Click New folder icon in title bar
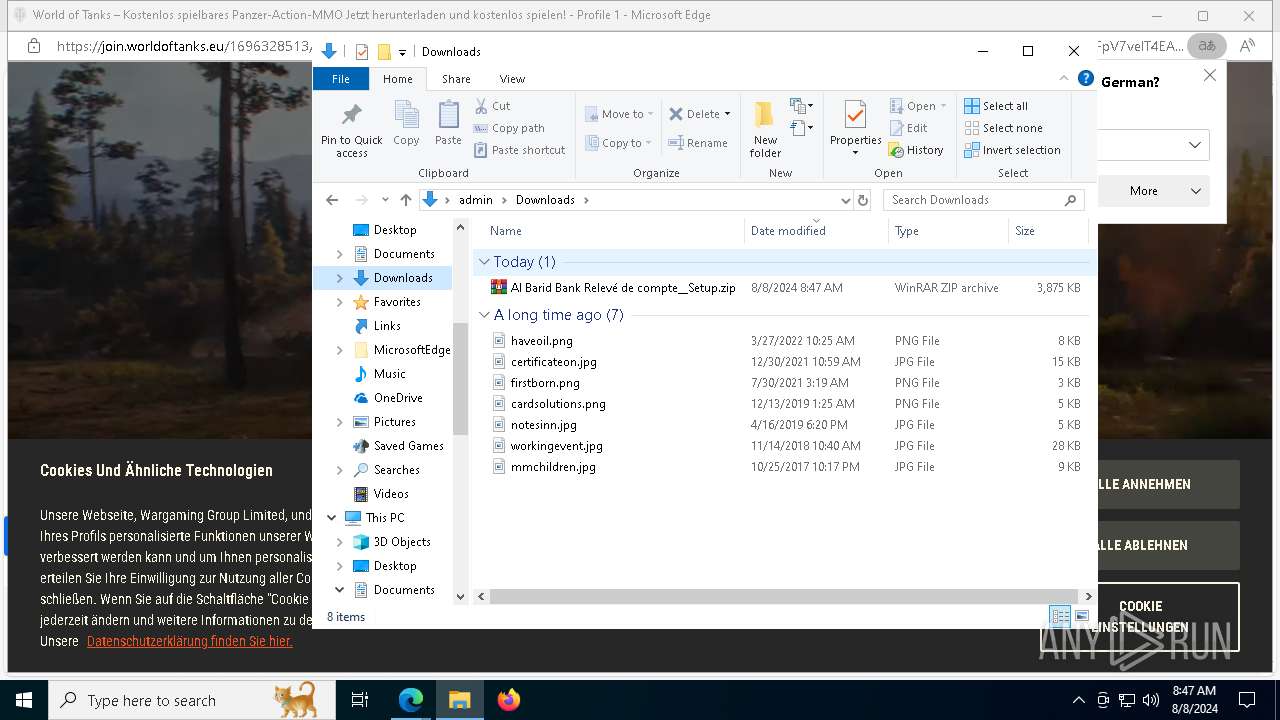The width and height of the screenshot is (1280, 720). [384, 52]
